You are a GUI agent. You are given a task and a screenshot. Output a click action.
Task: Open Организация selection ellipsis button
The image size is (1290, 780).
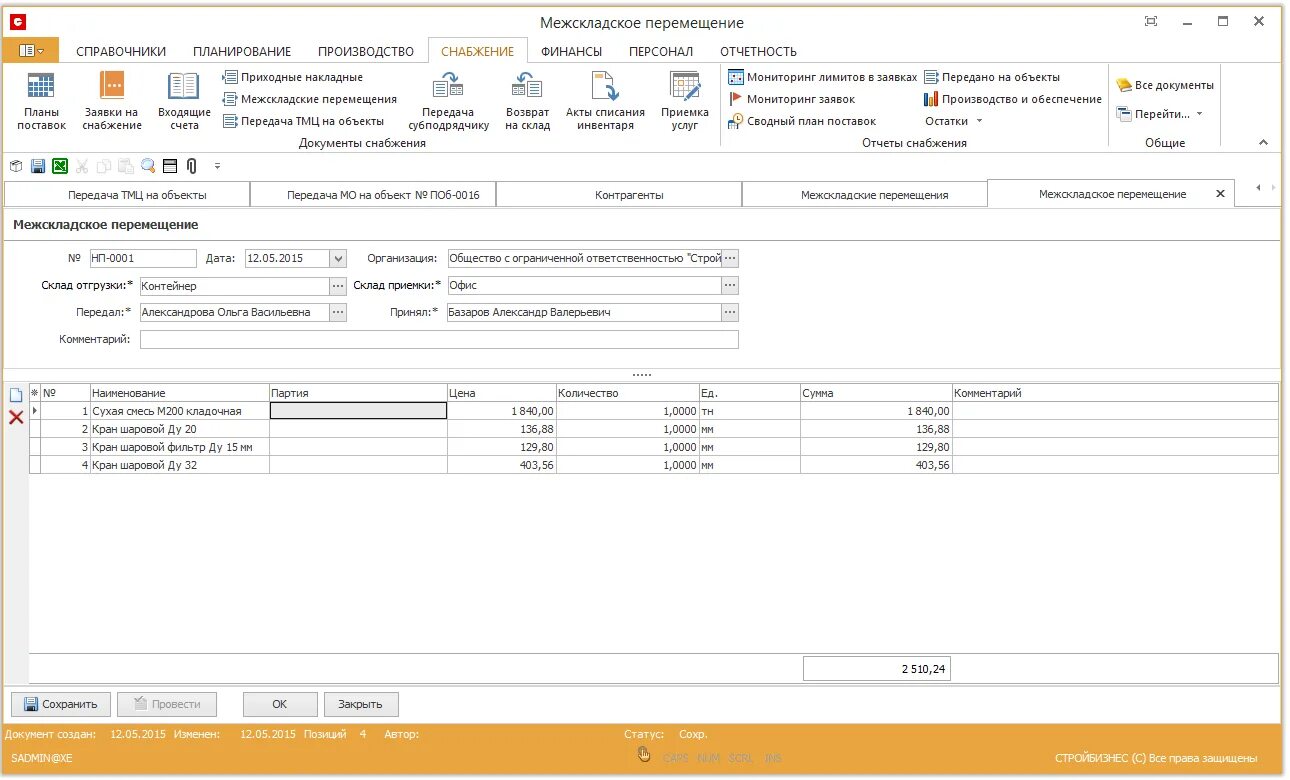point(730,258)
